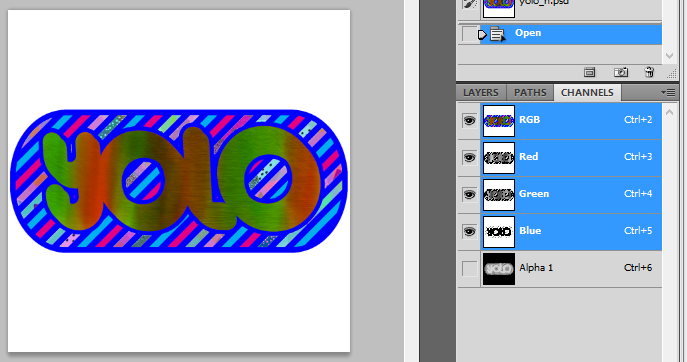Click the yolo snapshot thumbnail in History
687x362 pixels.
(x=499, y=7)
